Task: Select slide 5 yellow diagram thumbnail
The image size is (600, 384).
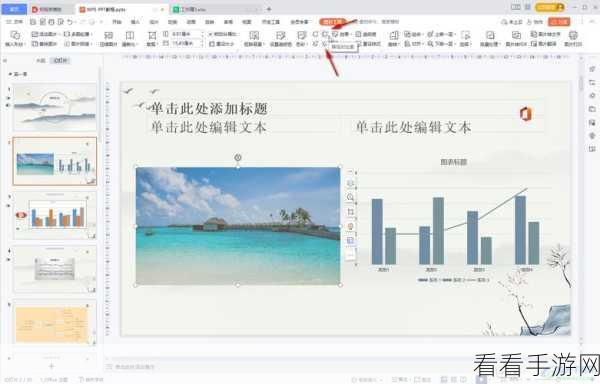Action: [x=55, y=323]
